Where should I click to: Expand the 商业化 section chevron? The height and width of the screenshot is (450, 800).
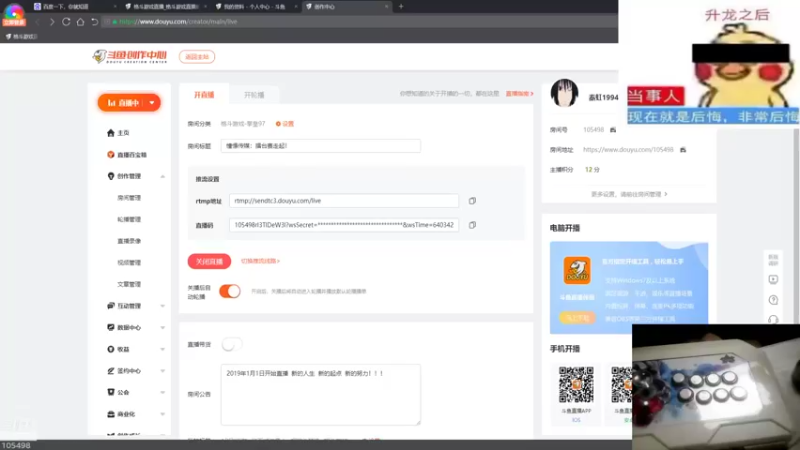click(x=162, y=415)
